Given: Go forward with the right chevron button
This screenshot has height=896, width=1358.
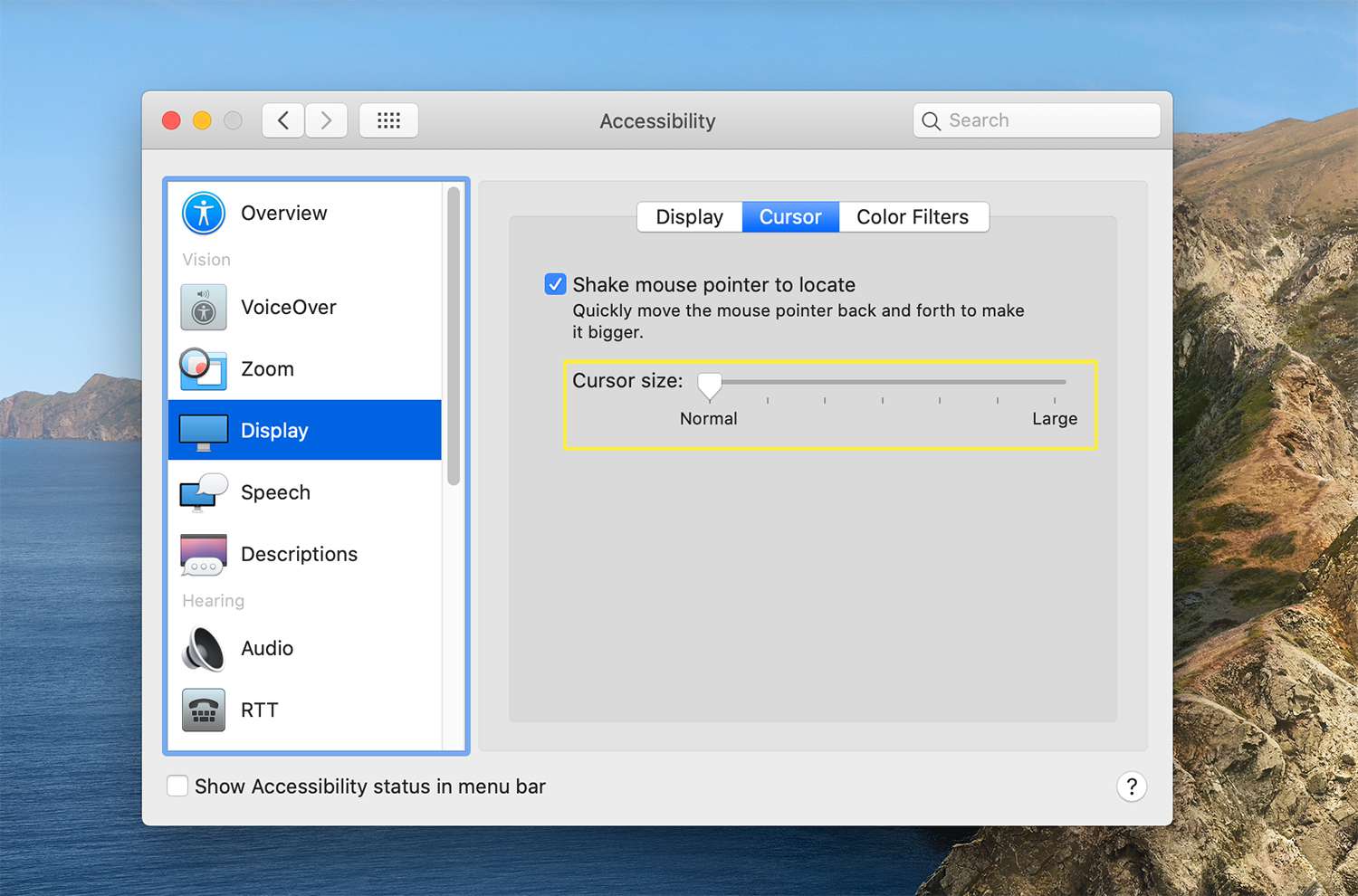Looking at the screenshot, I should pos(326,120).
